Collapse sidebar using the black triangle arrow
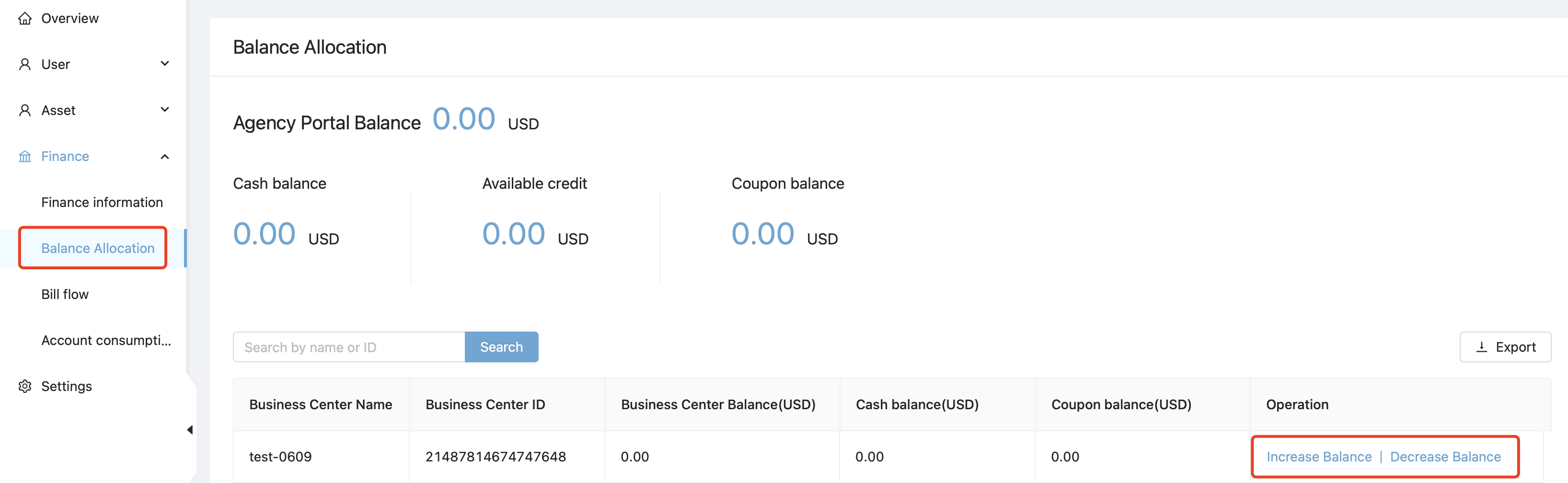This screenshot has width=1568, height=483. tap(190, 430)
